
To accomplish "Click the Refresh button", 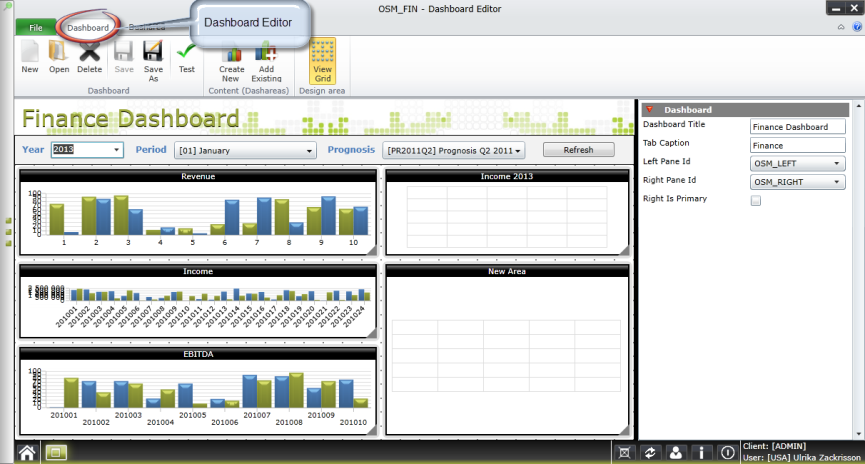I will pos(578,150).
